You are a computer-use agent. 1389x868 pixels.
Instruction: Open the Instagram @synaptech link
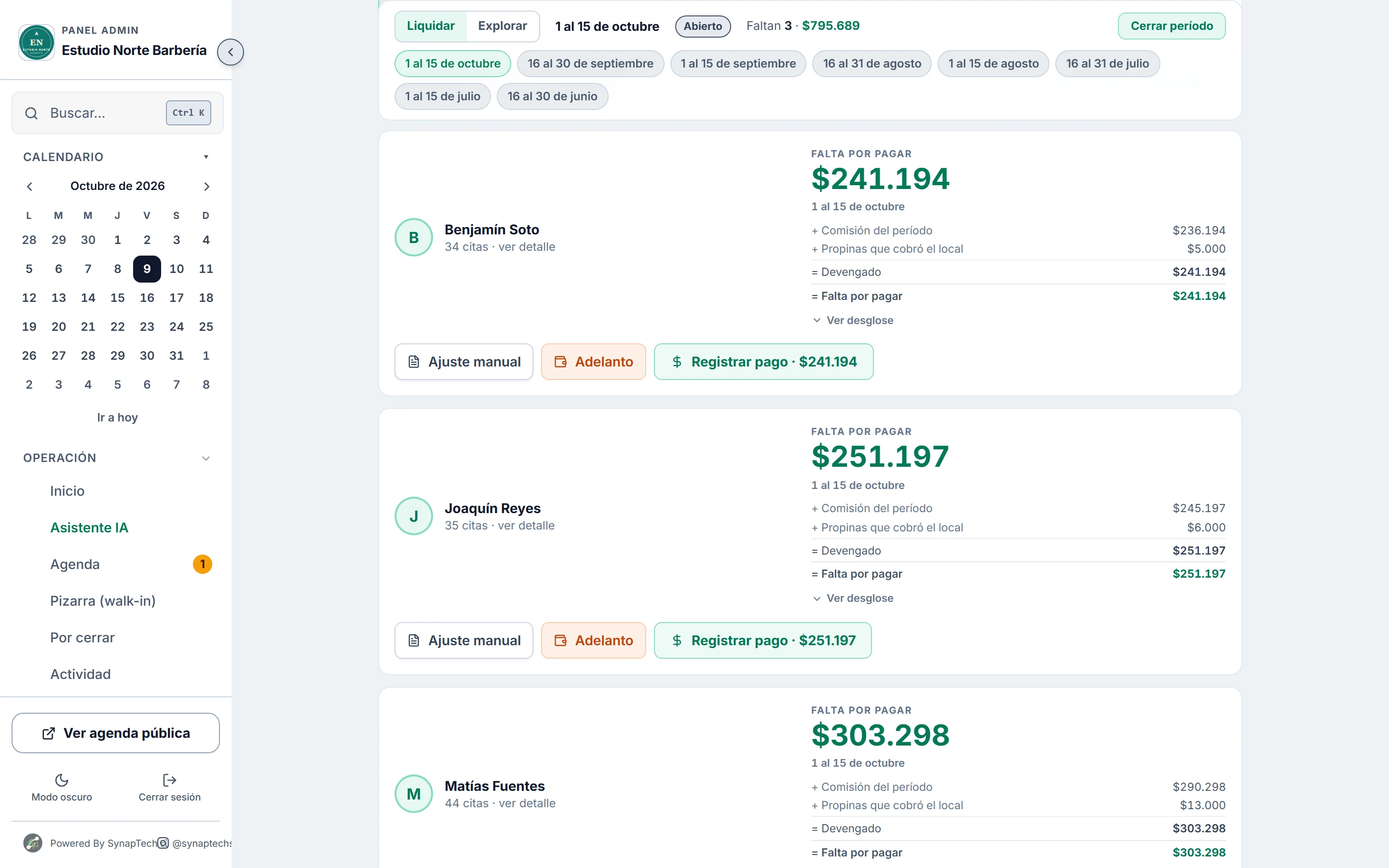[195, 843]
